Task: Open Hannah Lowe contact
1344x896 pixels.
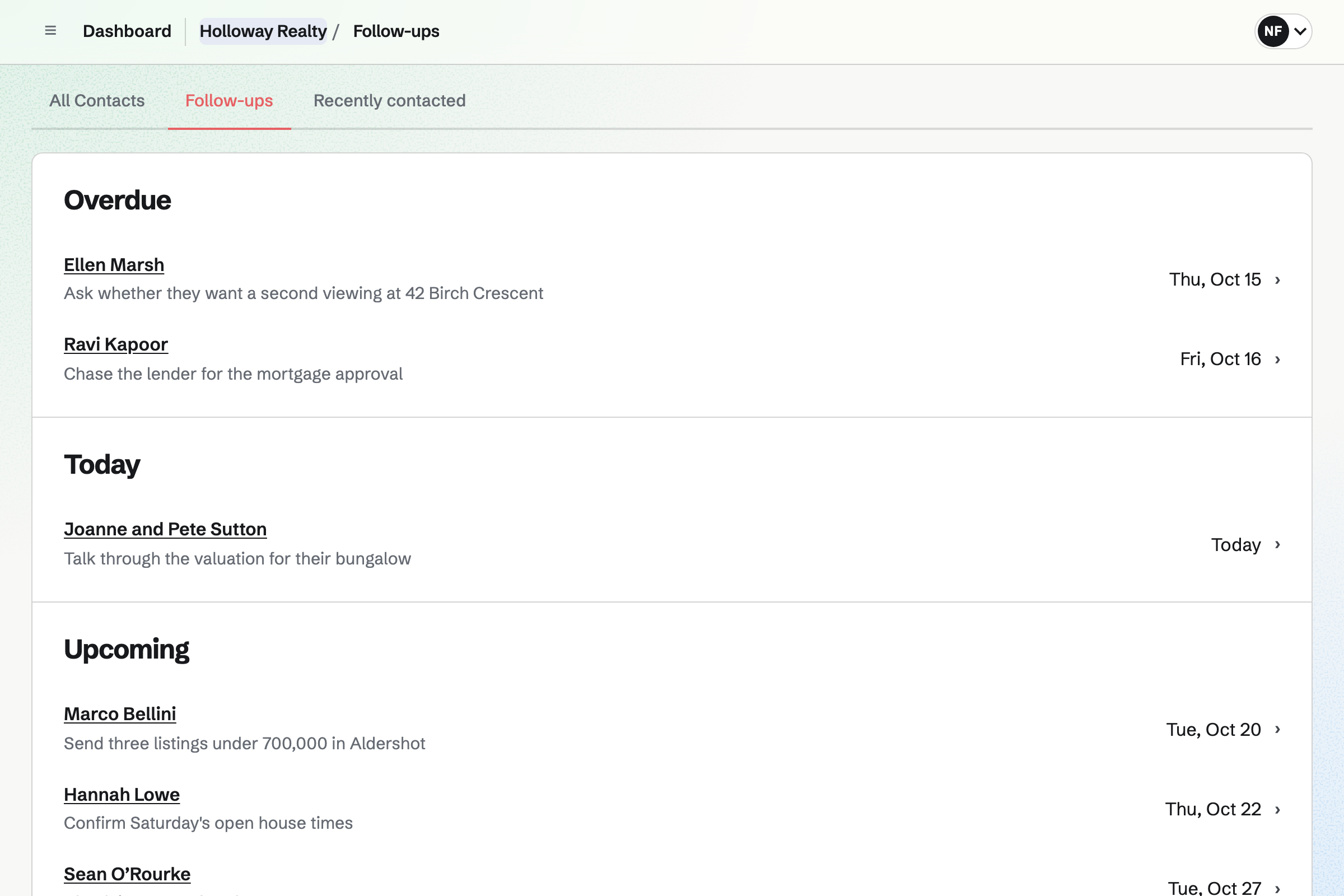Action: click(122, 794)
